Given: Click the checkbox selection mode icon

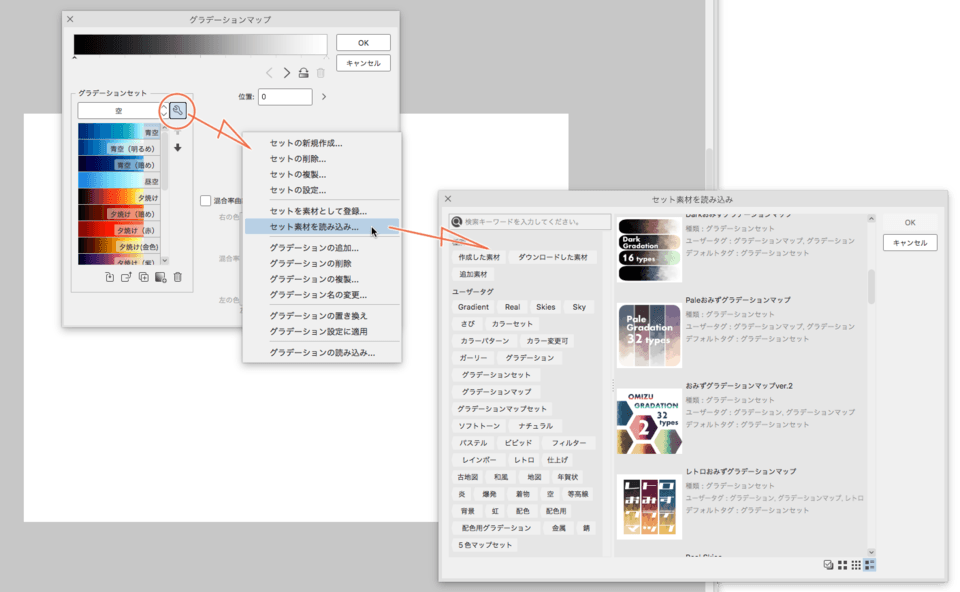Looking at the screenshot, I should [828, 566].
